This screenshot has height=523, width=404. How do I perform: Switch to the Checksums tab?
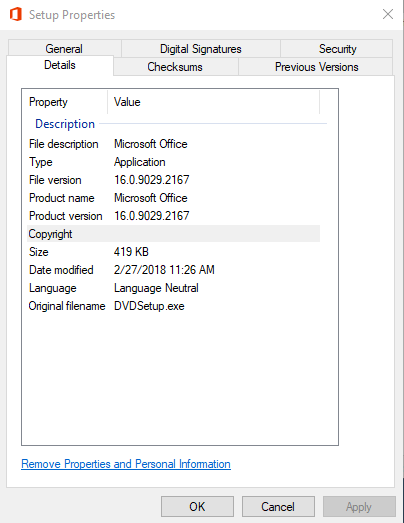(x=175, y=67)
